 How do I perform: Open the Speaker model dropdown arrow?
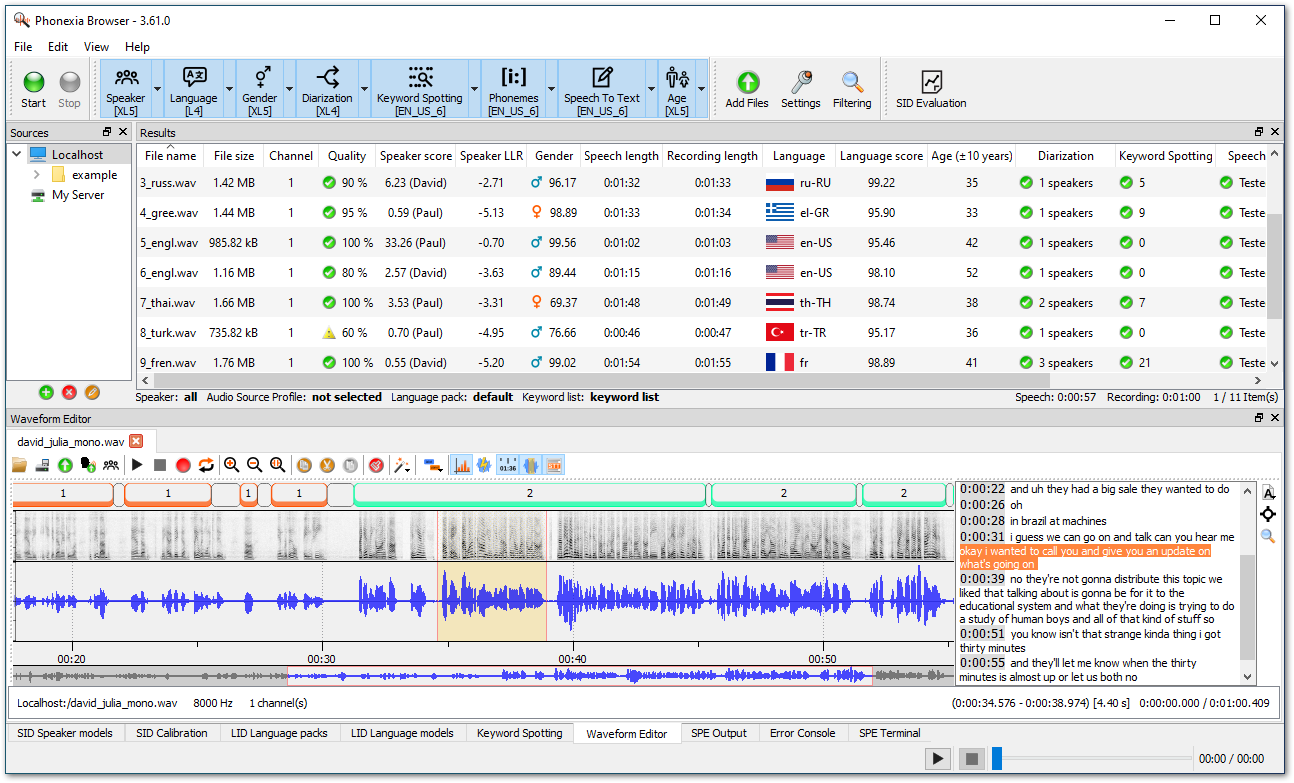[158, 88]
